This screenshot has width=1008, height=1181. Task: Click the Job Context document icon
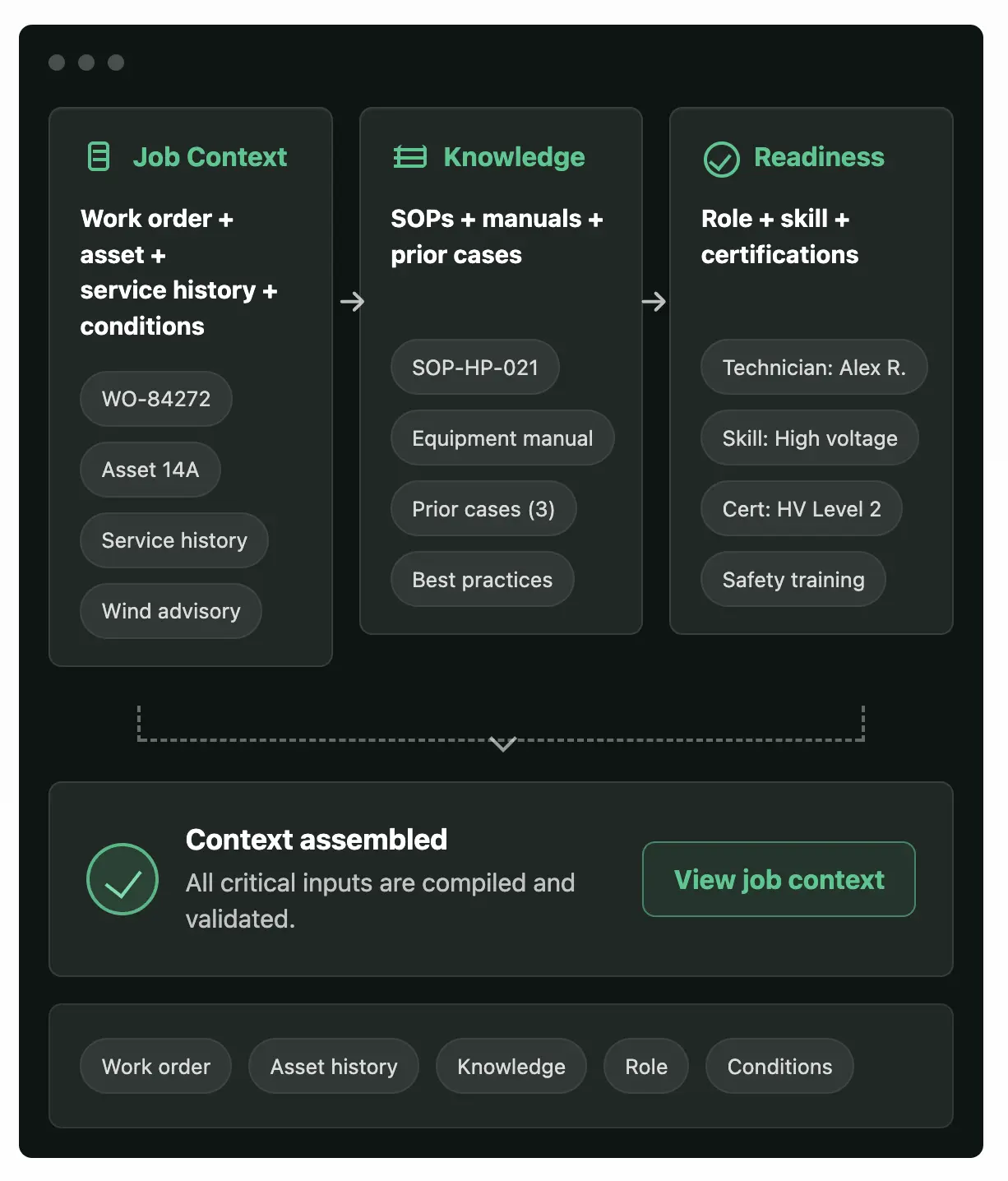pyautogui.click(x=99, y=156)
